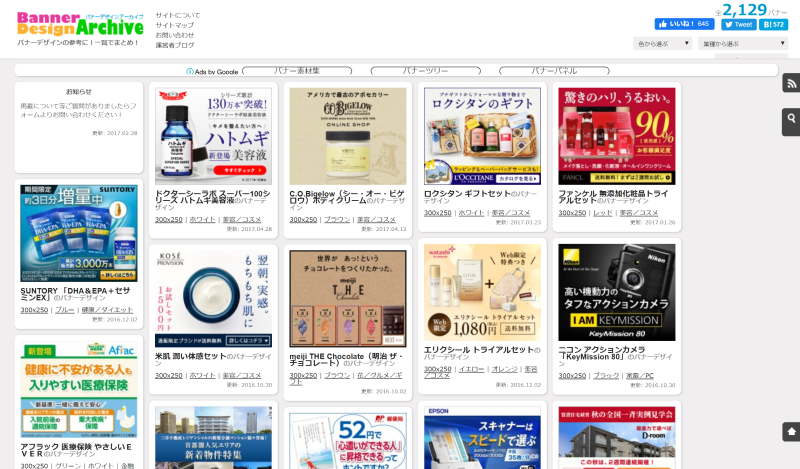
Task: Open the FANCL 90% banner thumbnail
Action: pos(617,136)
